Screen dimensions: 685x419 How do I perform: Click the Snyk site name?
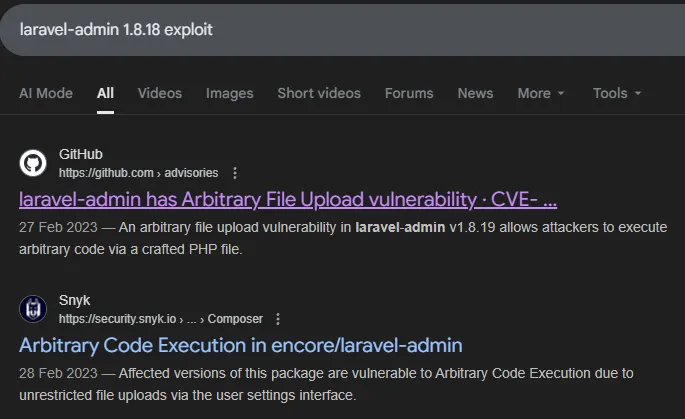click(x=75, y=301)
